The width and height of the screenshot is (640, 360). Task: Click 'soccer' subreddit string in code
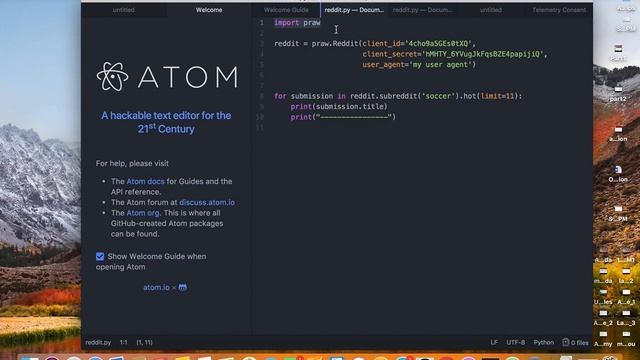coord(438,96)
